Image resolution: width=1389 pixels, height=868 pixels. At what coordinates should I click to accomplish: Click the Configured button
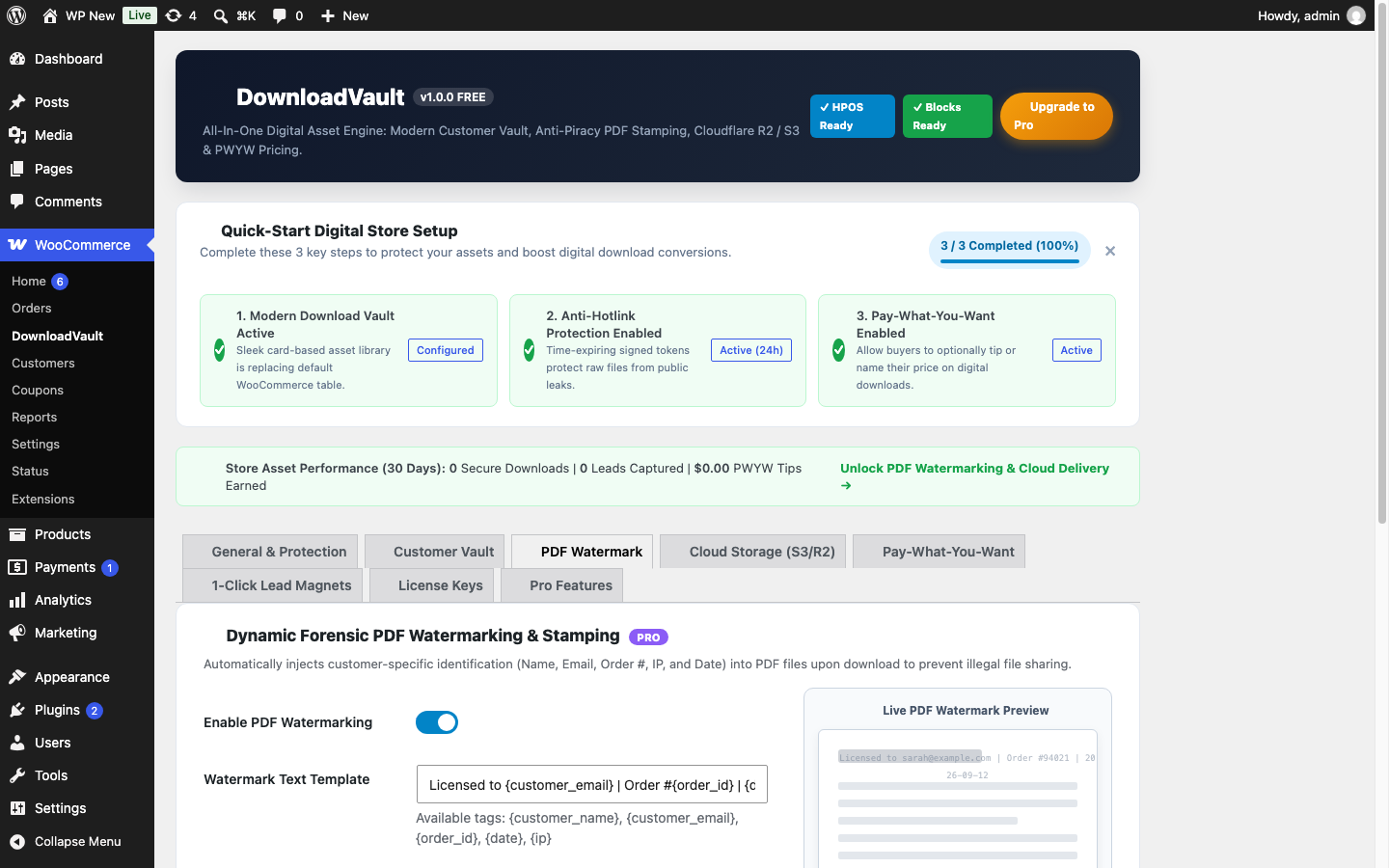[x=446, y=350]
